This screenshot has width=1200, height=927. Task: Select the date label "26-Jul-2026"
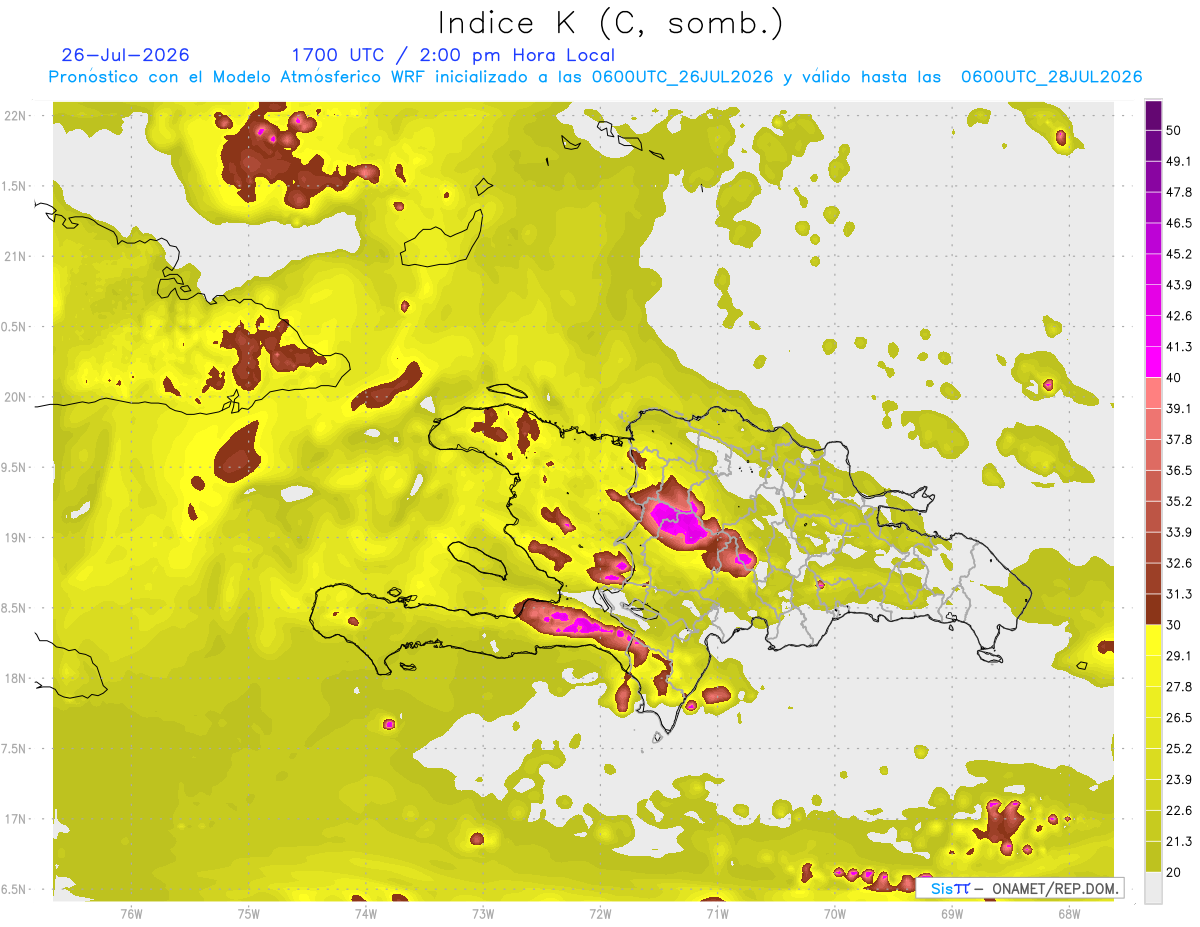pyautogui.click(x=125, y=55)
